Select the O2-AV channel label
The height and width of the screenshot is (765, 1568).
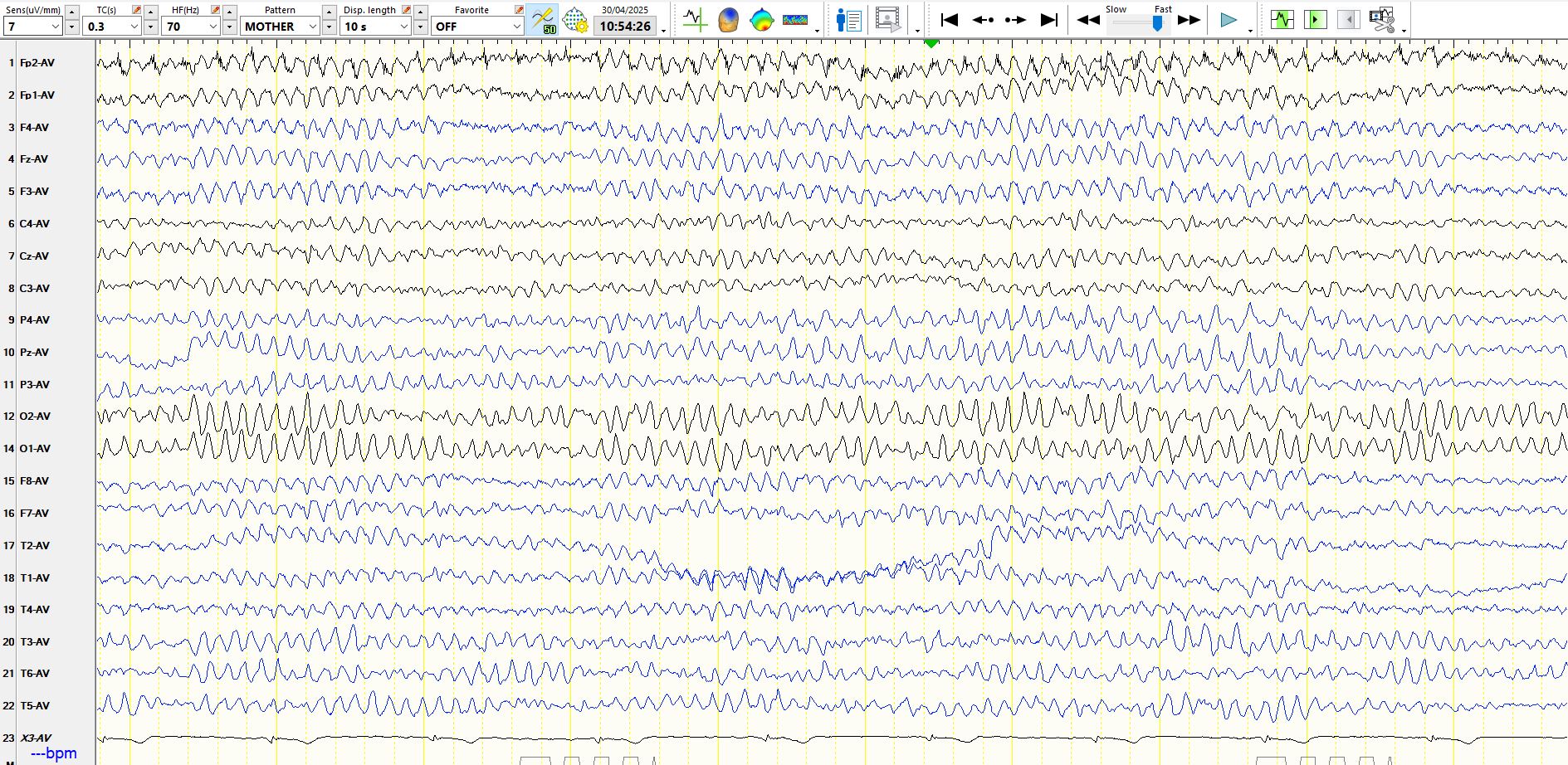click(35, 417)
